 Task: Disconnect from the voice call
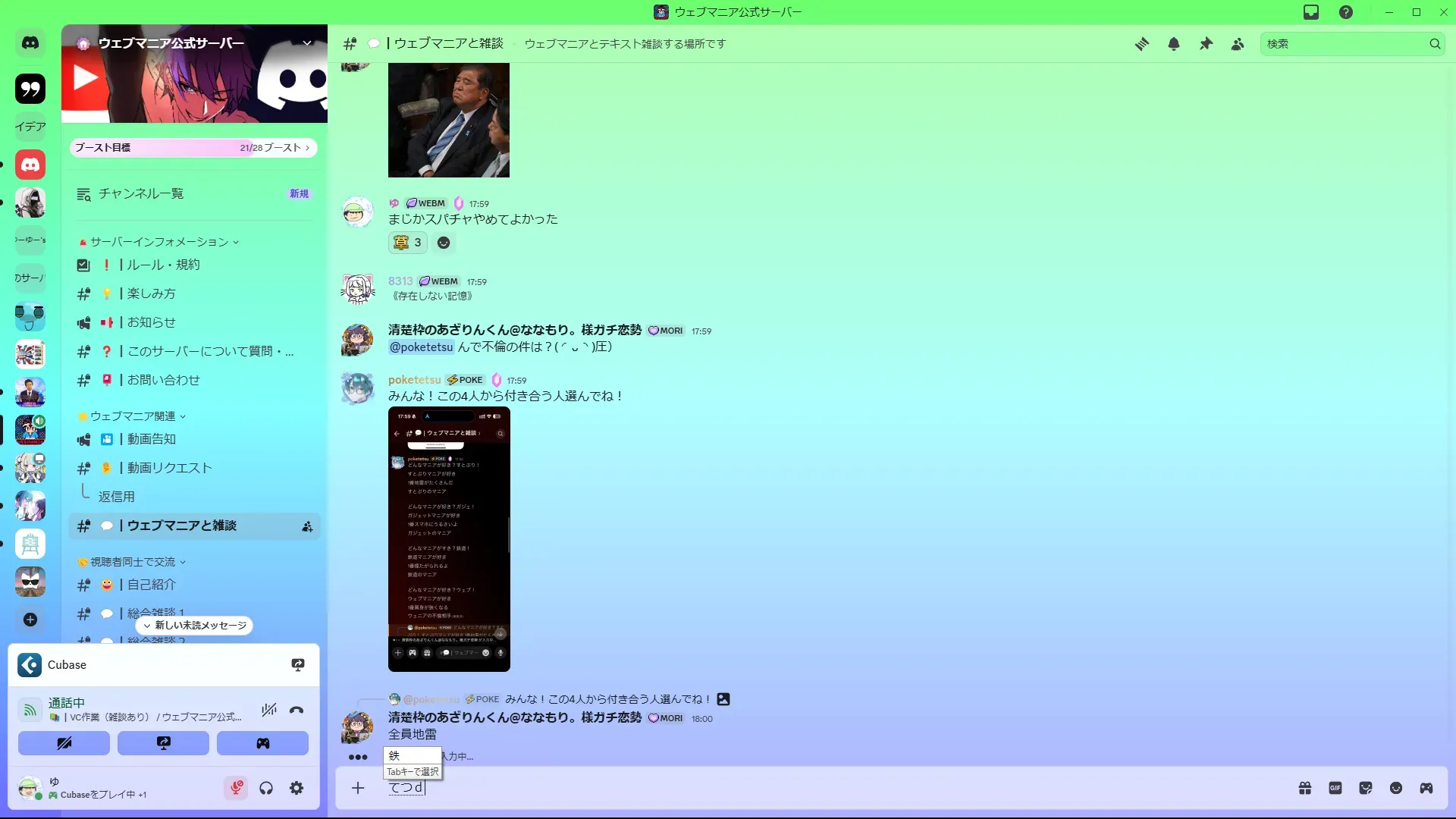[297, 710]
